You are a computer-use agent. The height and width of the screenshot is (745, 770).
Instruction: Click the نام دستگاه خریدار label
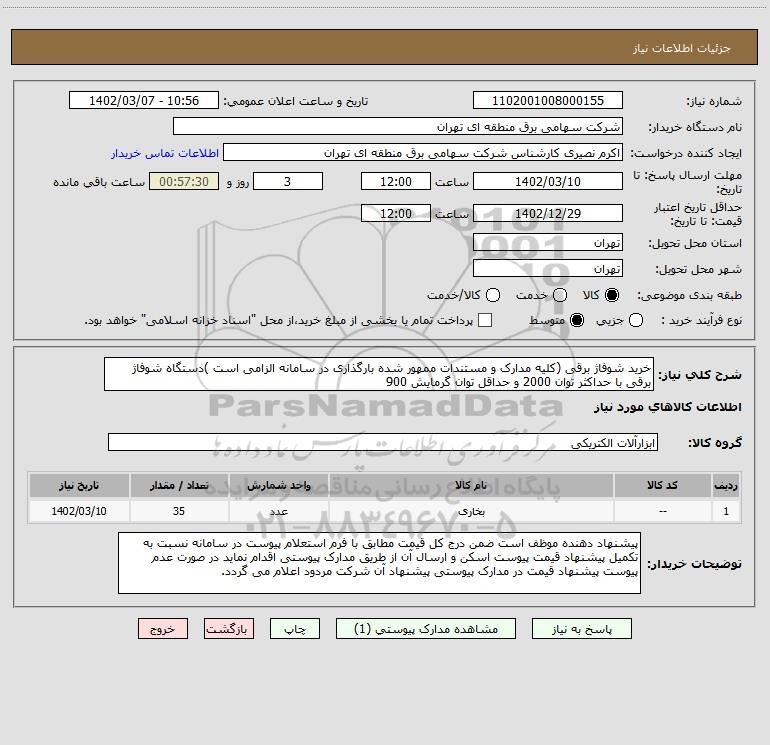pos(695,128)
